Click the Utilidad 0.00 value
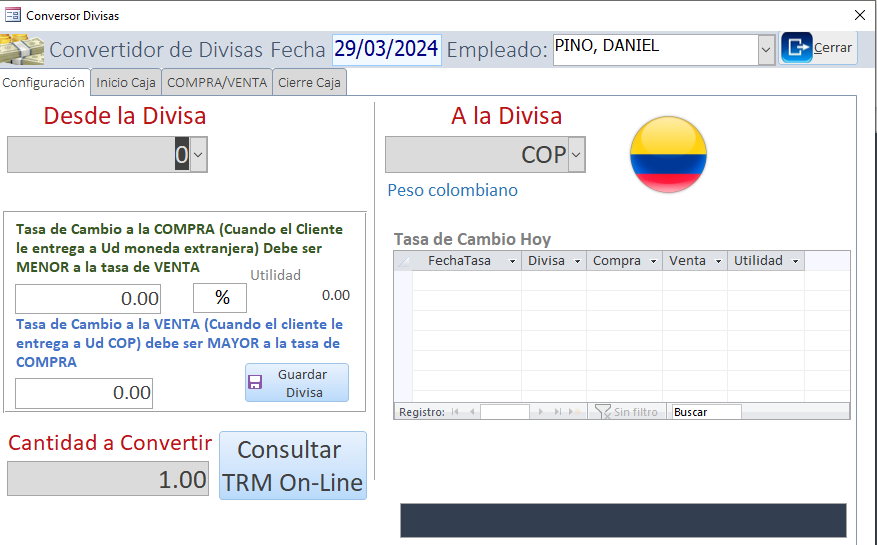 336,295
